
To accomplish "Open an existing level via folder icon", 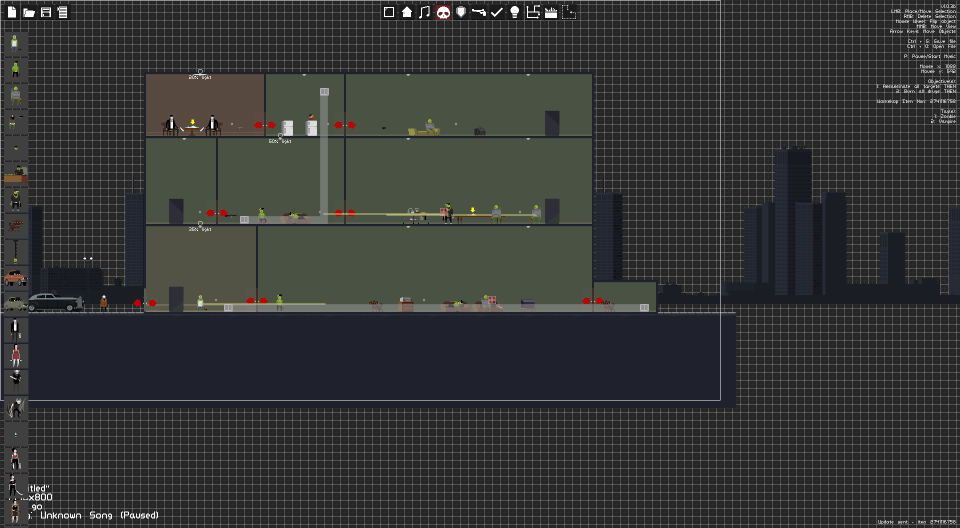I will click(x=29, y=12).
